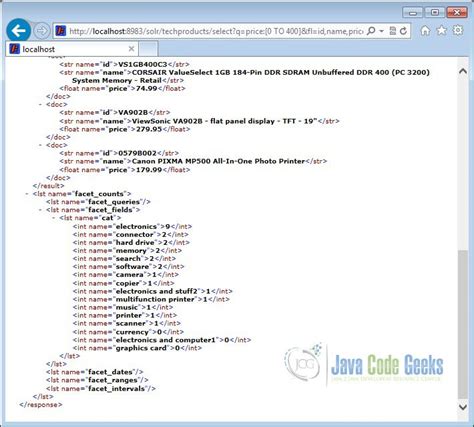
Task: Open a new blank tab
Action: tap(148, 49)
